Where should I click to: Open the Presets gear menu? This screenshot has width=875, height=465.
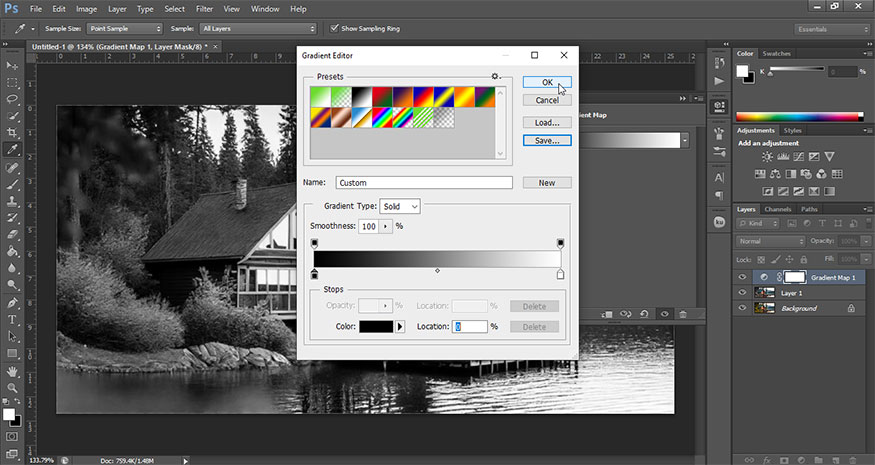[x=494, y=76]
